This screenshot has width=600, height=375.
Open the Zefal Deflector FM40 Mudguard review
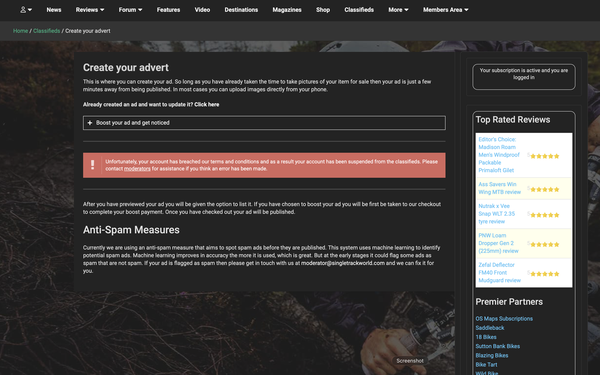[499, 272]
